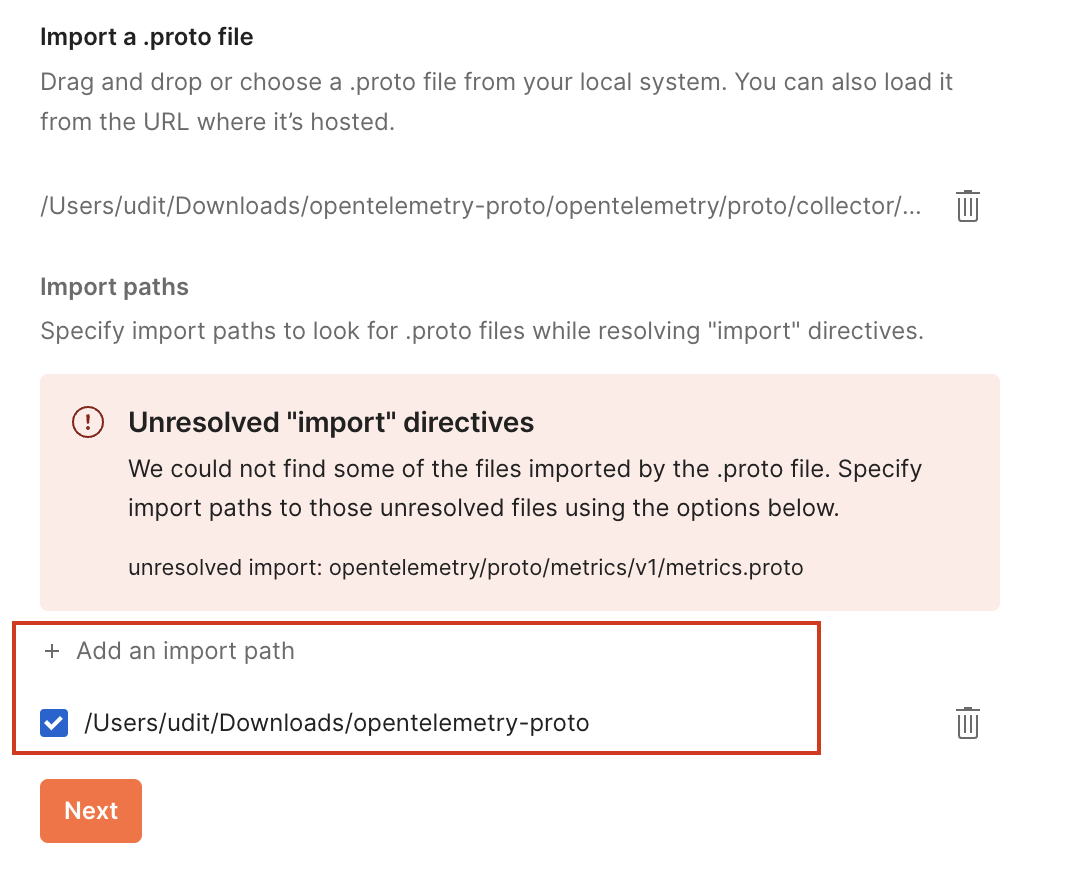
Task: Click the bin icon beside opentelemetry-proto path
Action: point(967,722)
